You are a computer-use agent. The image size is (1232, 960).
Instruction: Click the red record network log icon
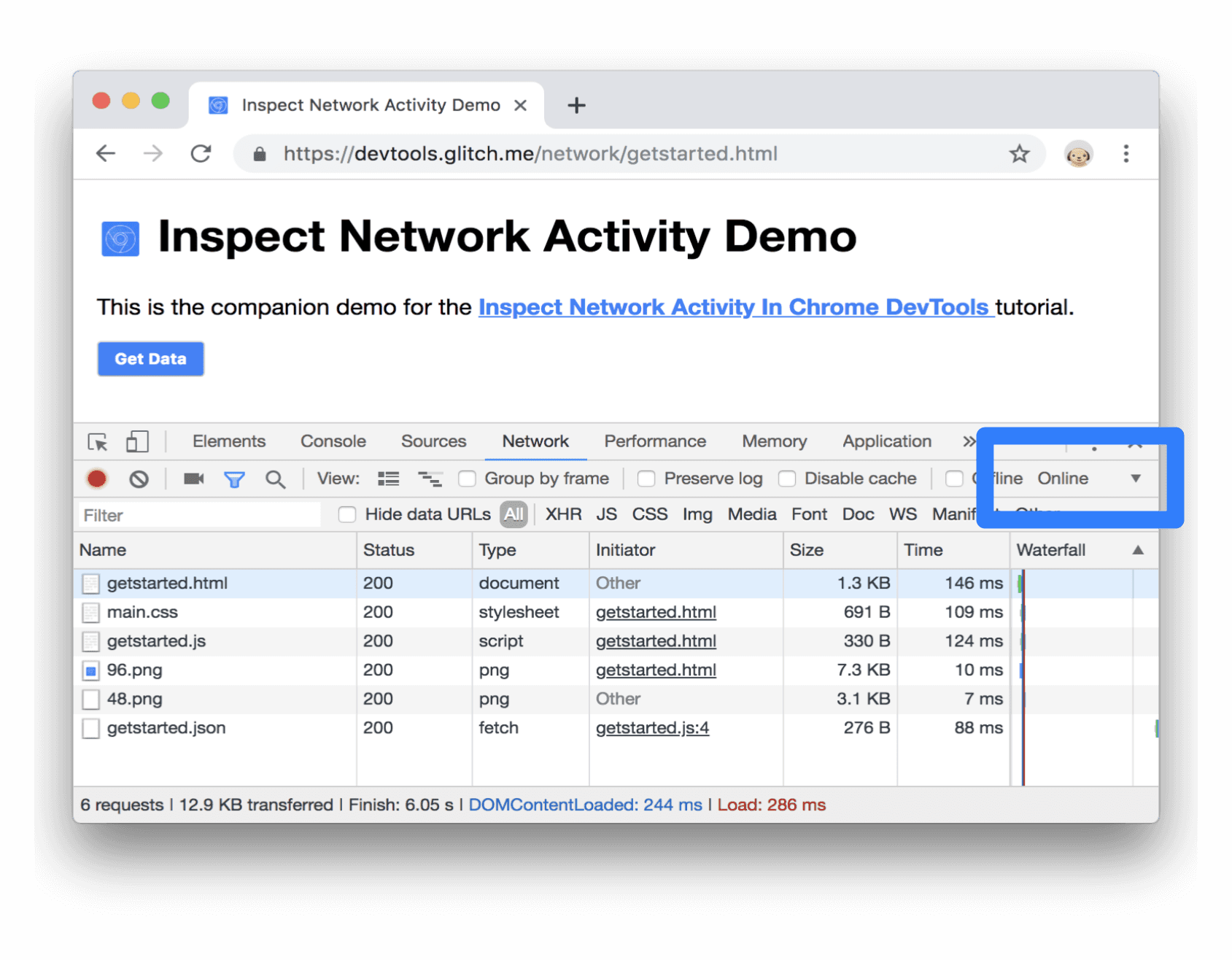[97, 479]
